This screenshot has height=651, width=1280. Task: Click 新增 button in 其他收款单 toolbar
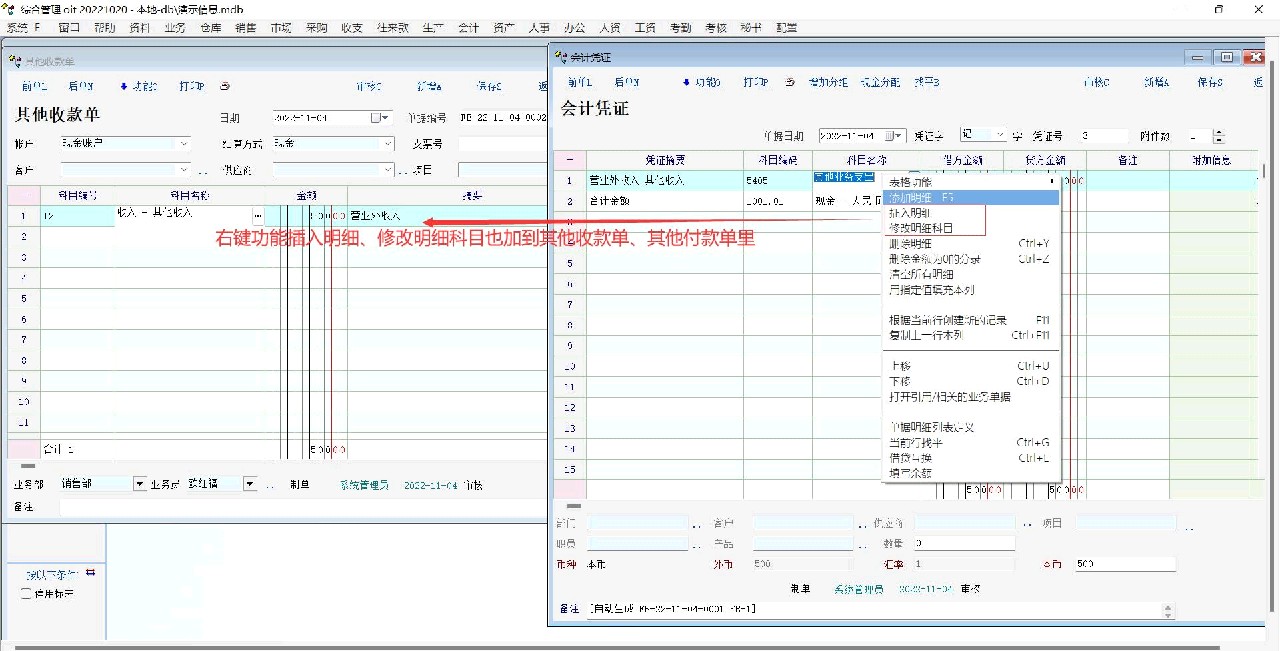429,86
